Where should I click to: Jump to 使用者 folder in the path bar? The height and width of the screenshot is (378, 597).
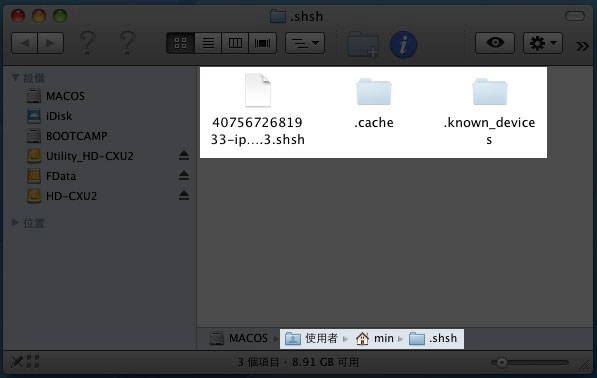[312, 338]
